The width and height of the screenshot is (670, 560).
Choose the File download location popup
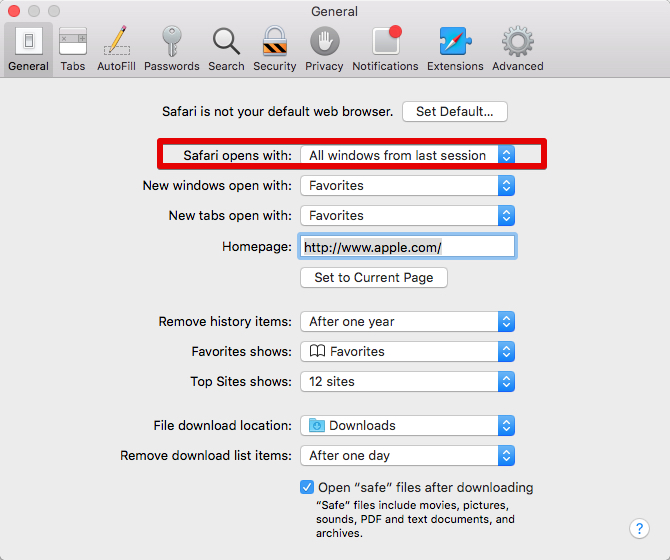pos(407,425)
